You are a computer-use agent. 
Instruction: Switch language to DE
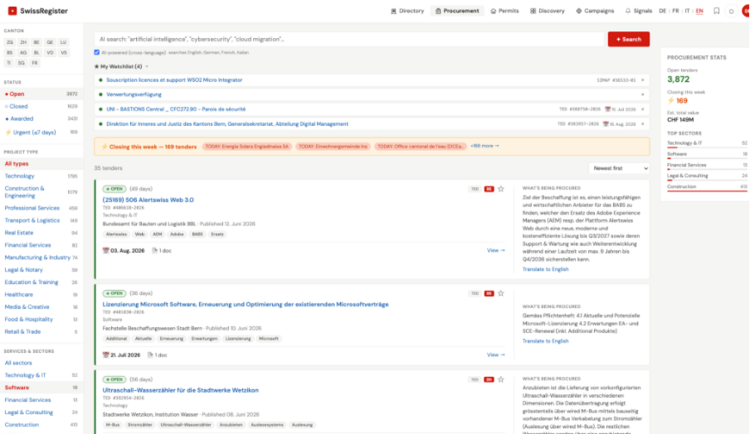(662, 11)
